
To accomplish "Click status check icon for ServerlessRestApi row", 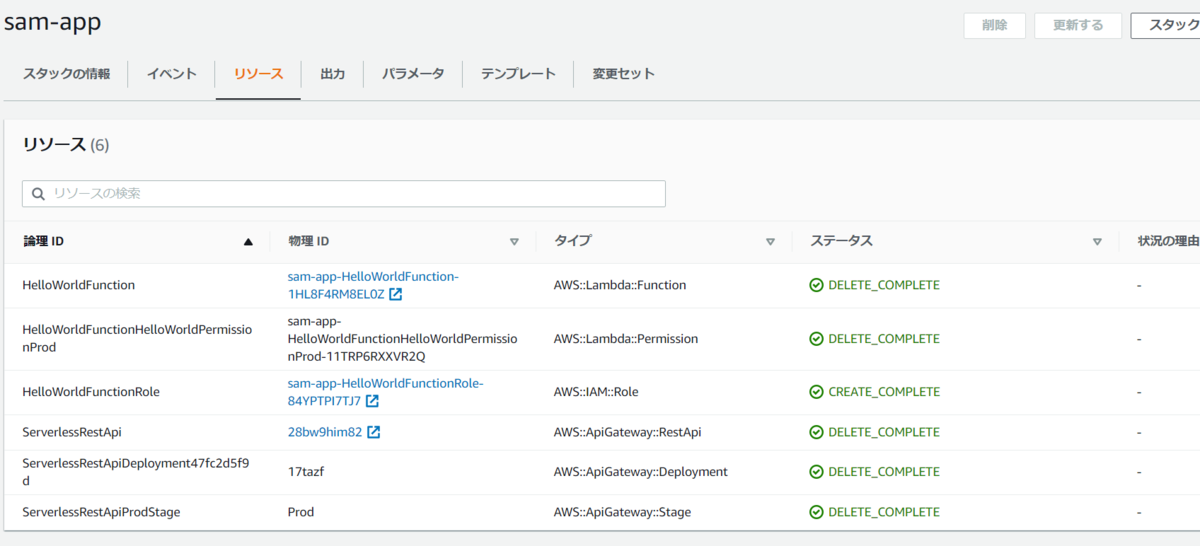I will point(816,432).
